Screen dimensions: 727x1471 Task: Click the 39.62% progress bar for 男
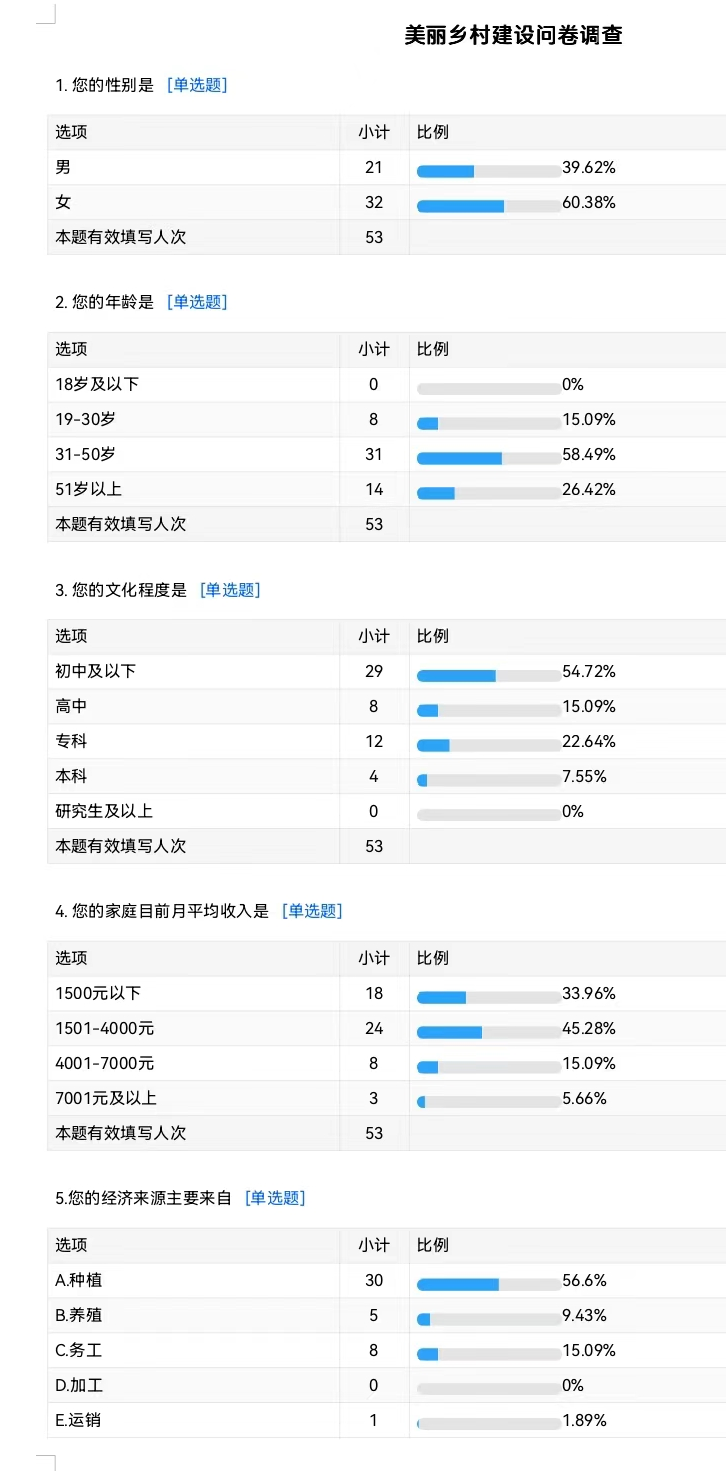[489, 171]
